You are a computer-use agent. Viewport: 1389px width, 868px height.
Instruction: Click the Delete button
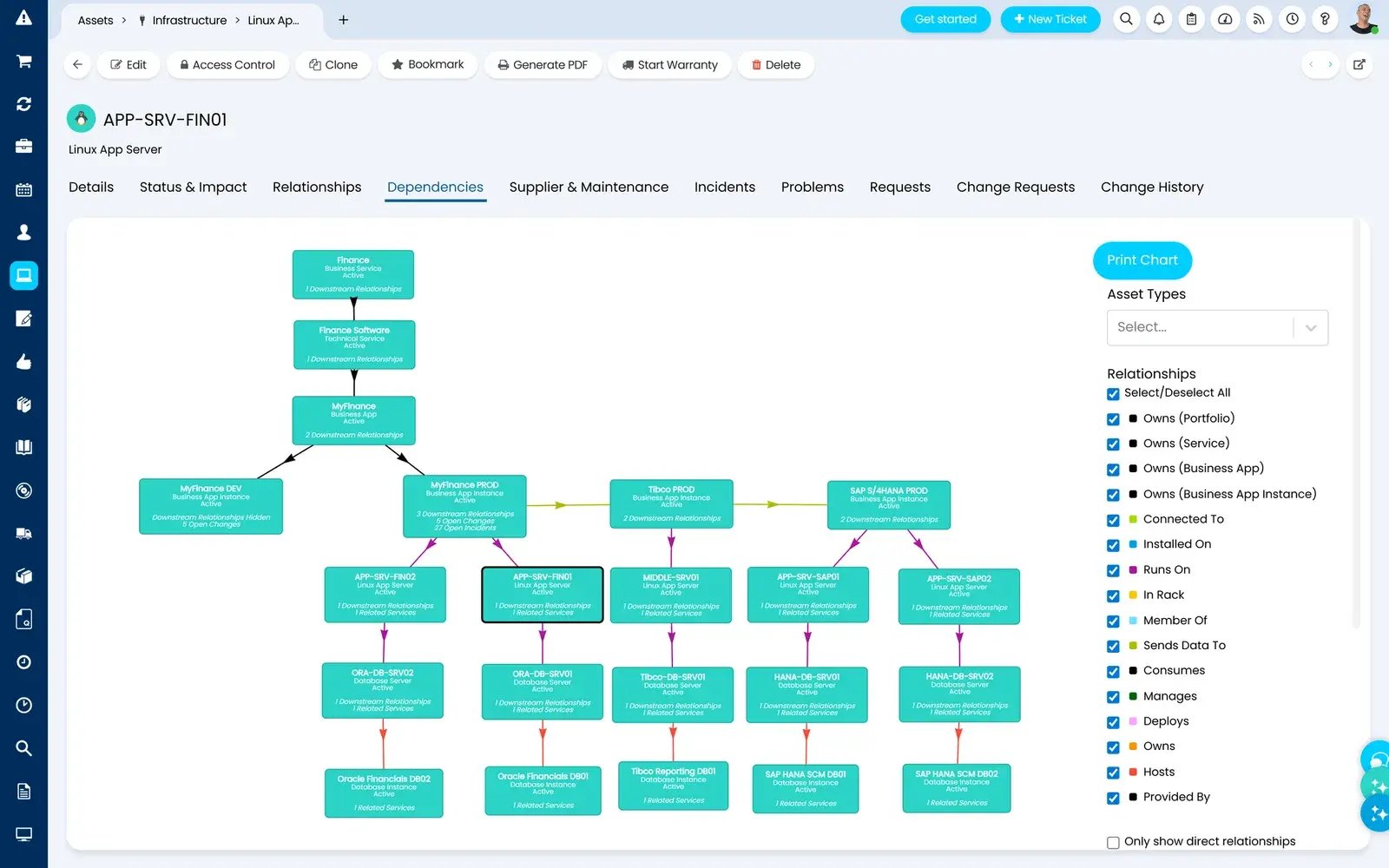coord(776,64)
